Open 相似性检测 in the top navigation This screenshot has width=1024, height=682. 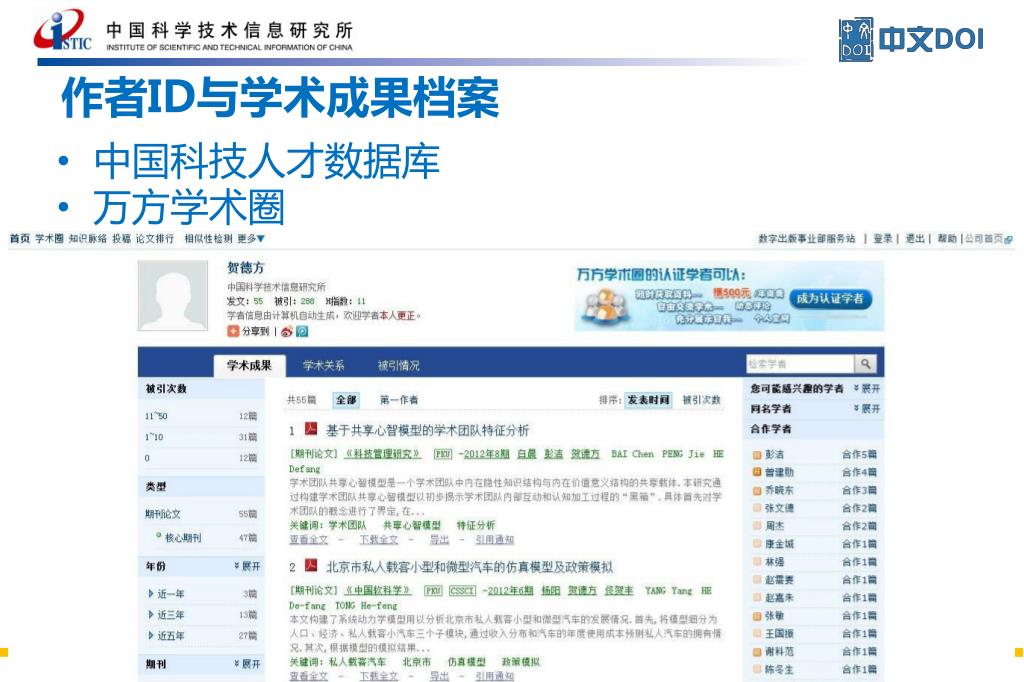[208, 239]
